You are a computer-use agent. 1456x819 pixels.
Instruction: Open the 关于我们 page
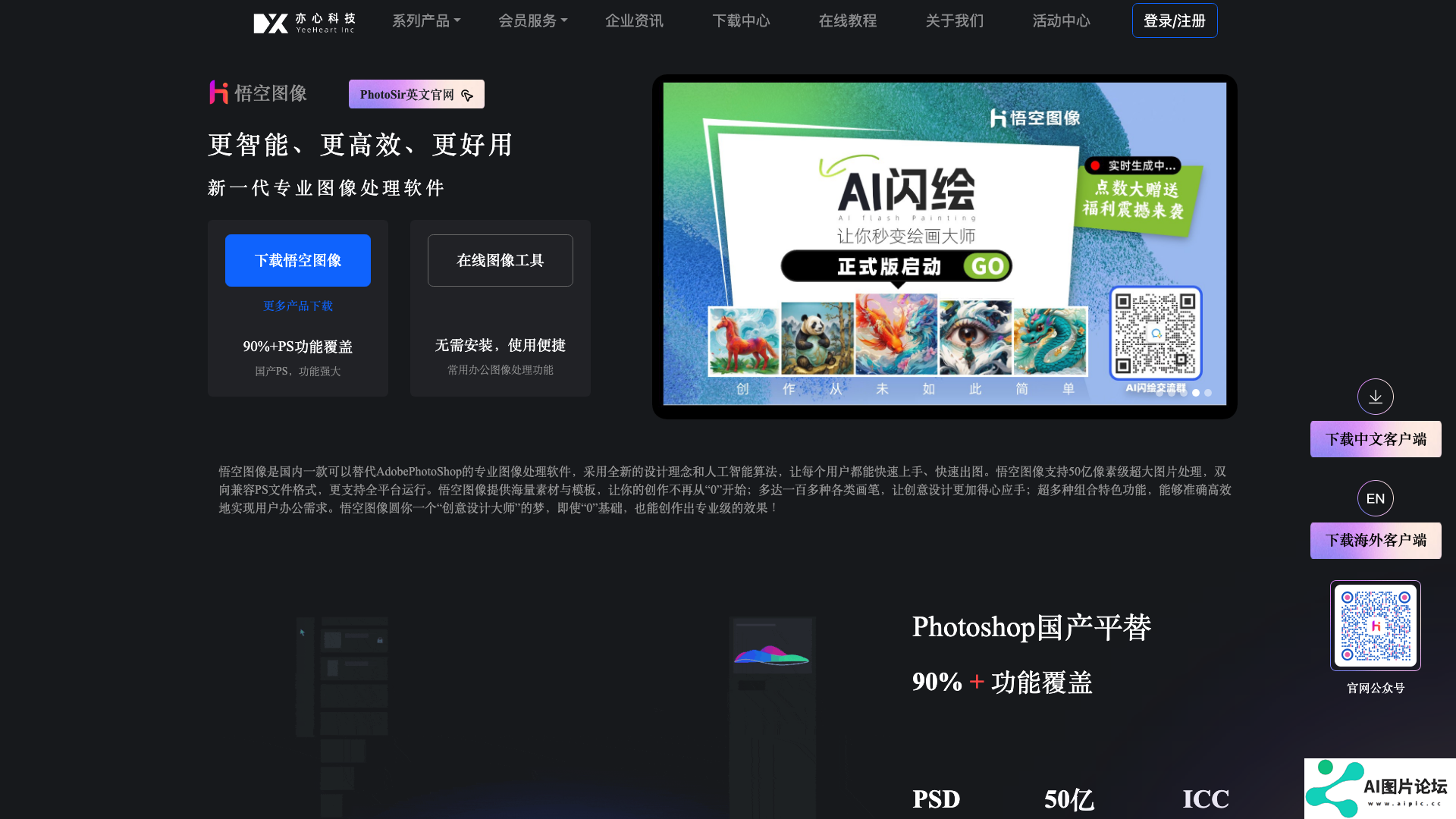pos(955,21)
